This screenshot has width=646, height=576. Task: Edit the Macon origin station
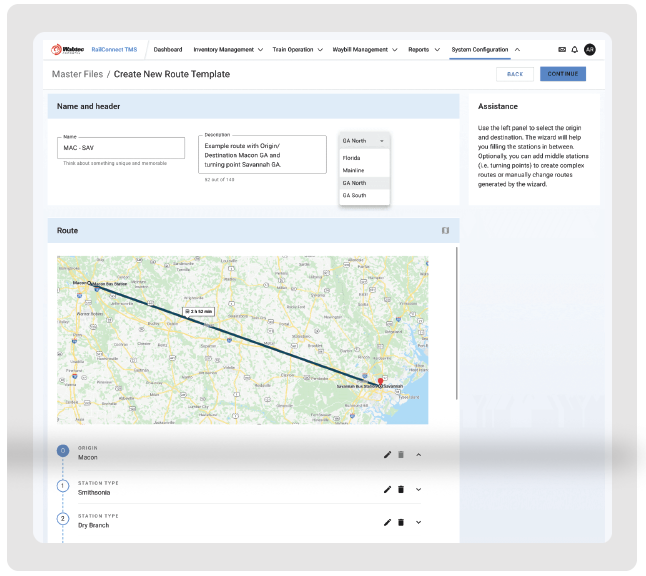pyautogui.click(x=388, y=455)
